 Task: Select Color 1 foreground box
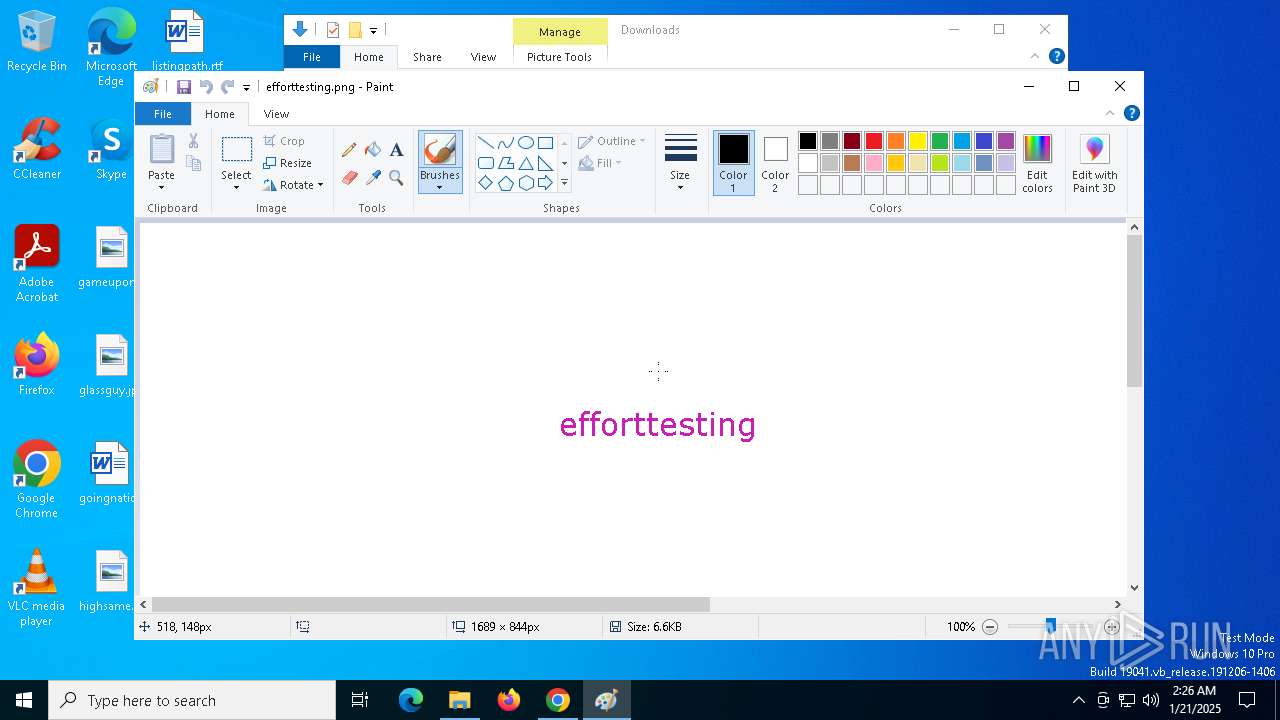[733, 163]
